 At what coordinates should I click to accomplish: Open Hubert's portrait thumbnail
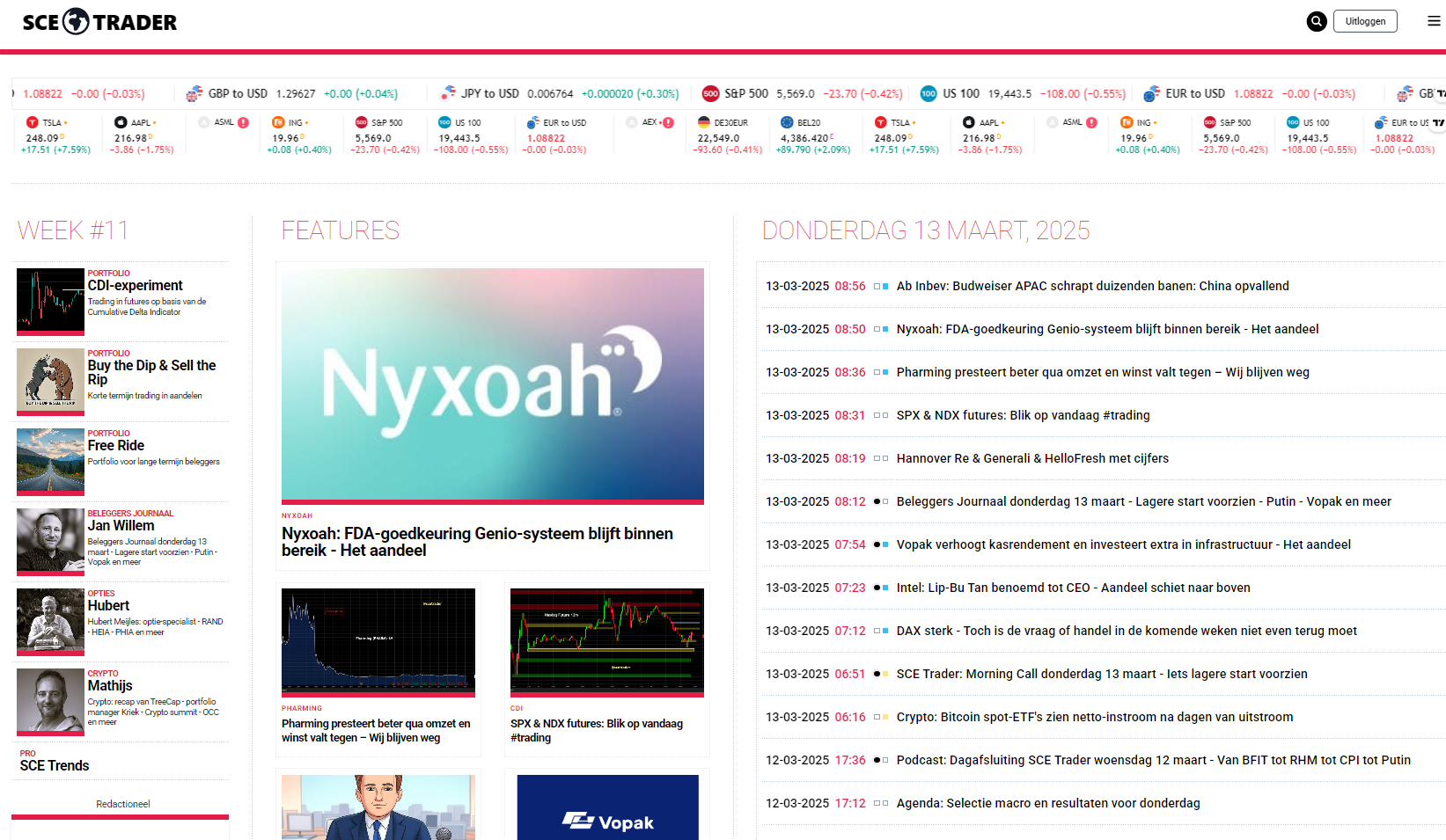(50, 622)
